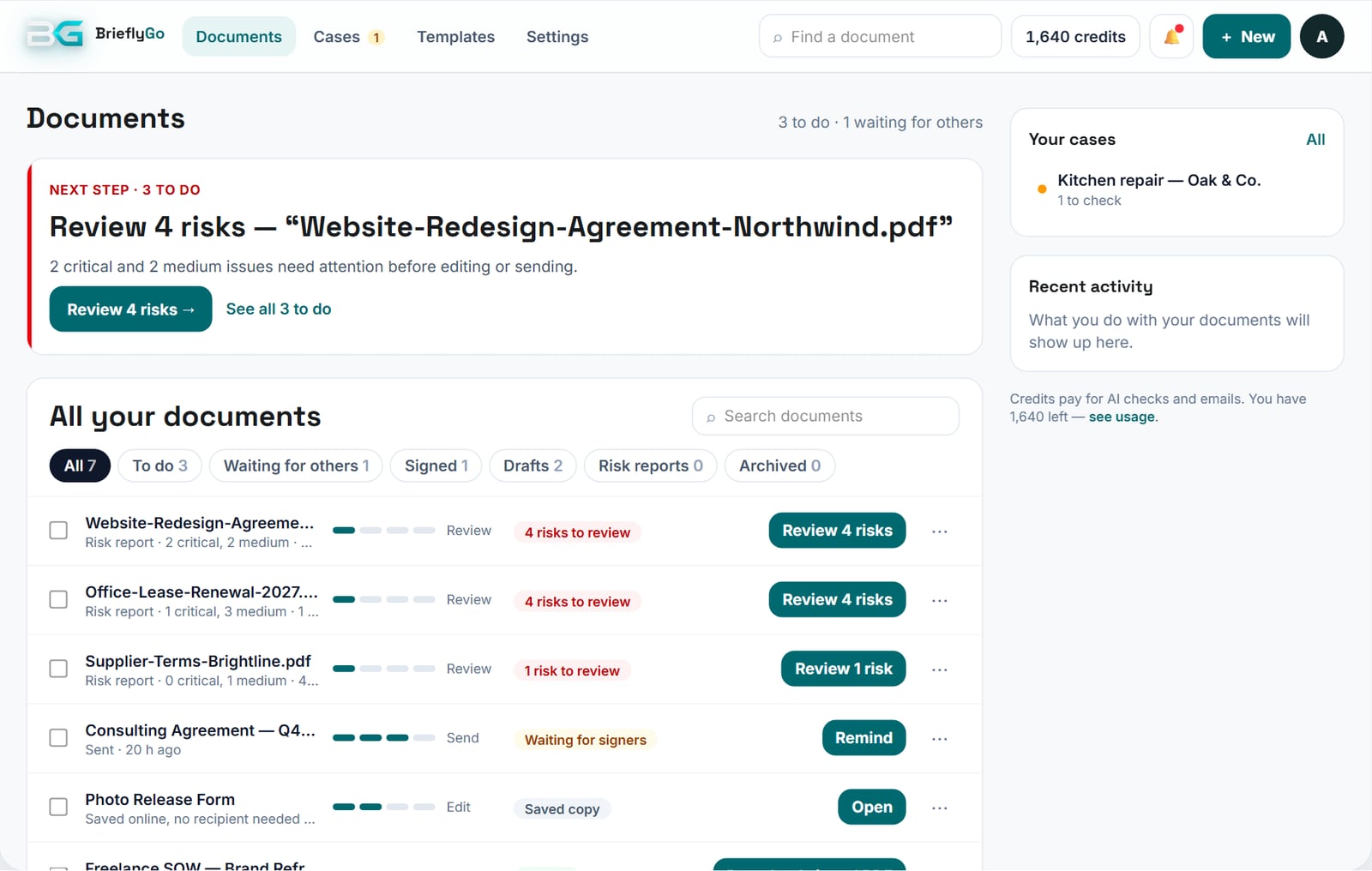Click the 1,640 credits button
The image size is (1372, 871).
[x=1075, y=36]
